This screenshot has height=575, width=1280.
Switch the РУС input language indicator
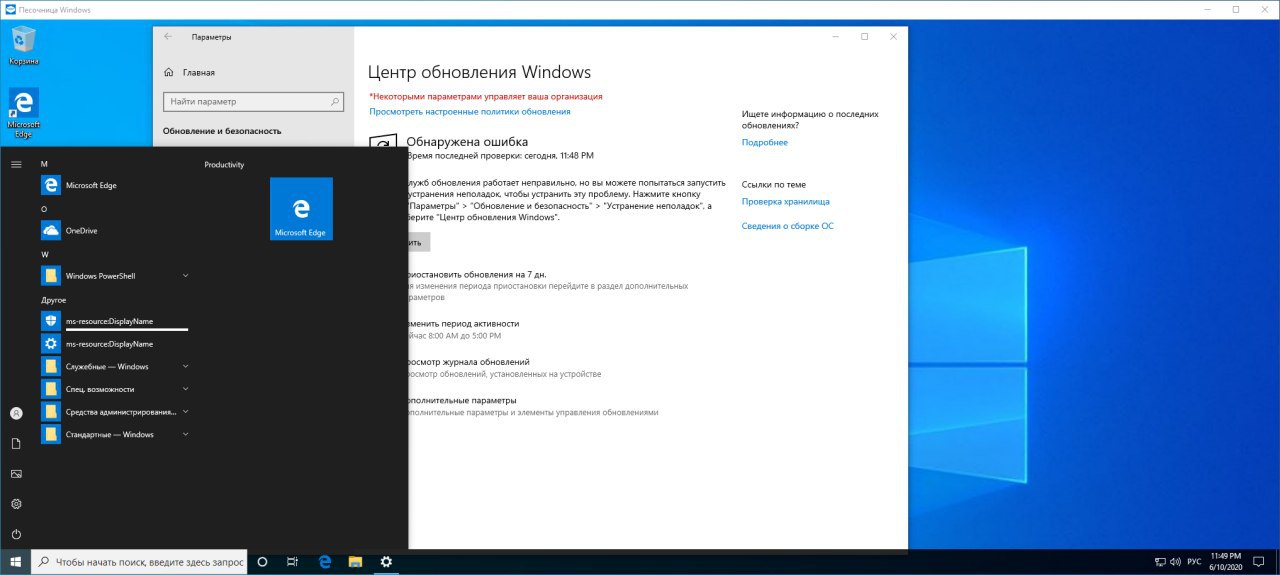[x=1194, y=562]
